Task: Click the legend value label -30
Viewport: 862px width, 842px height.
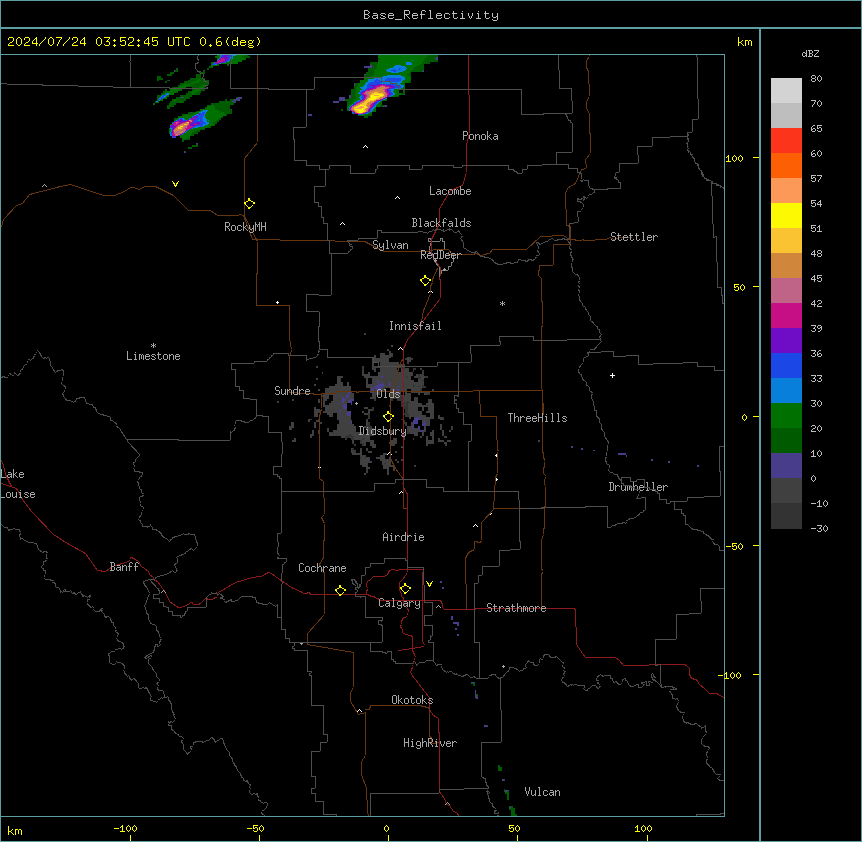Action: coord(819,528)
